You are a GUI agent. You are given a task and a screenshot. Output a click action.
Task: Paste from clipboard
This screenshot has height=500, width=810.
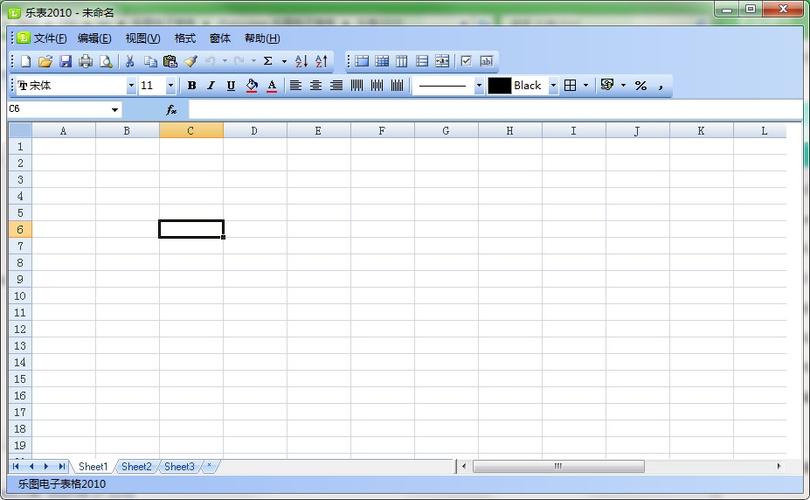(x=170, y=61)
